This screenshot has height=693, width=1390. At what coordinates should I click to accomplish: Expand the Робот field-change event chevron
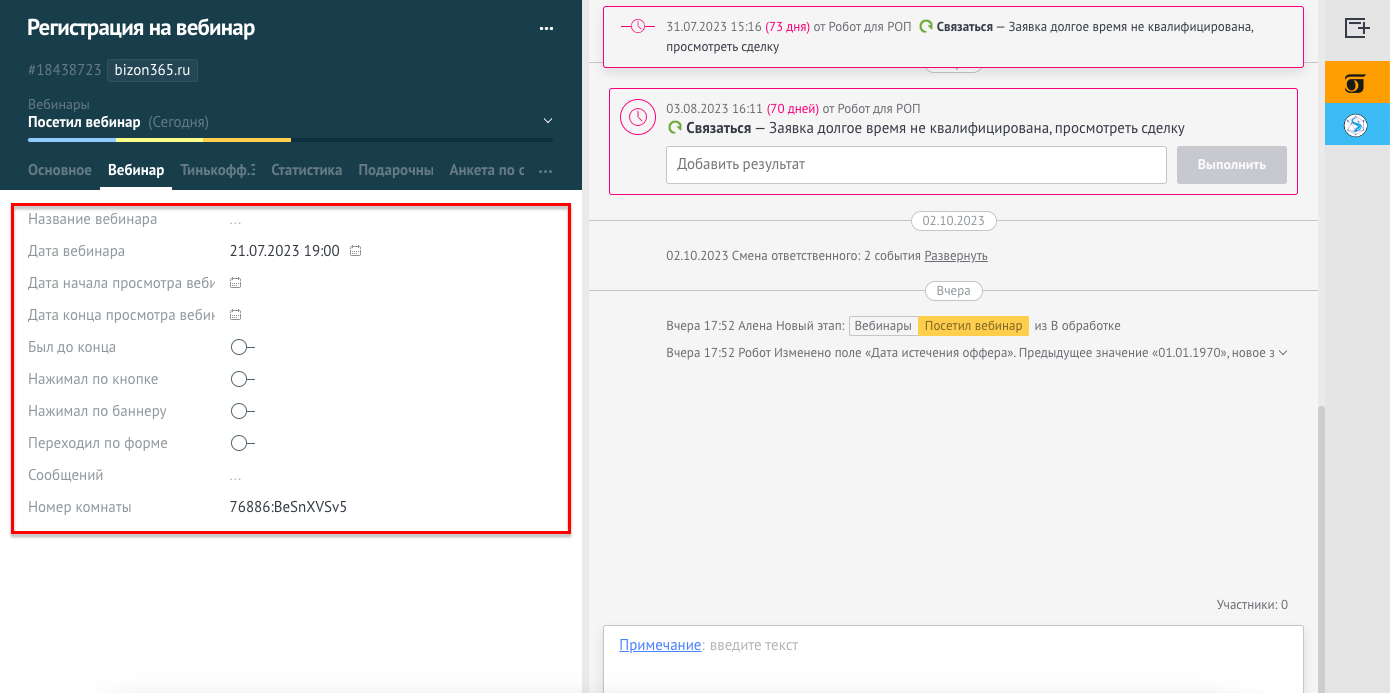point(1283,353)
